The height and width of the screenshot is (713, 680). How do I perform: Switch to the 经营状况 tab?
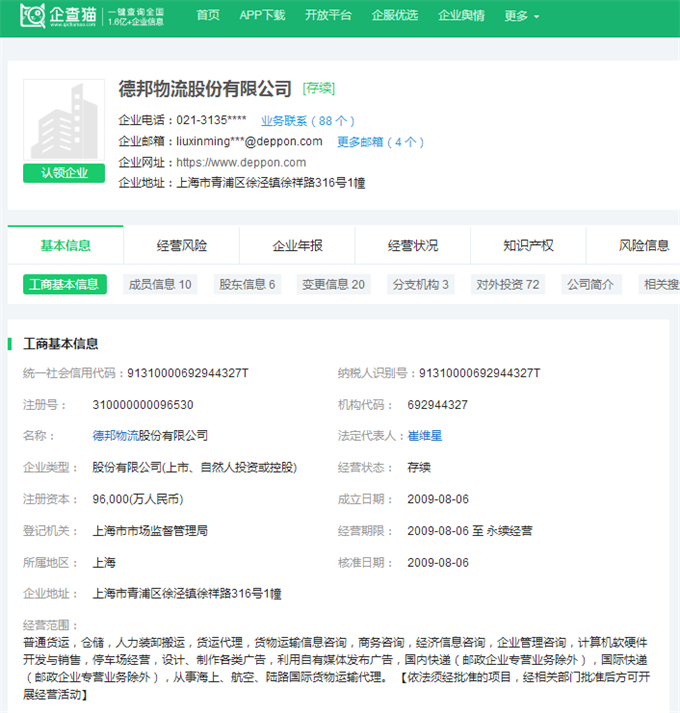tap(413, 245)
